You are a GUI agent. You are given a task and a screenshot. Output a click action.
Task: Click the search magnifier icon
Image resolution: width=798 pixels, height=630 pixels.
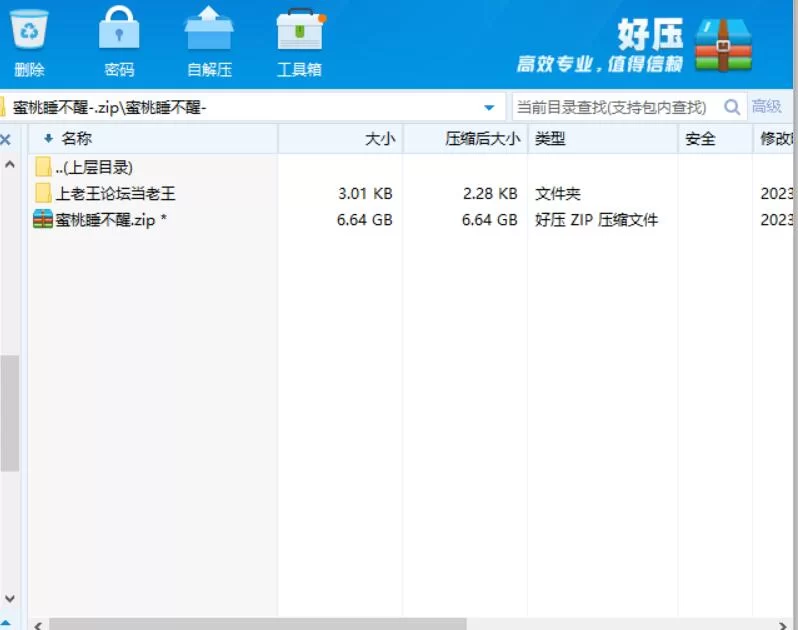coord(732,107)
